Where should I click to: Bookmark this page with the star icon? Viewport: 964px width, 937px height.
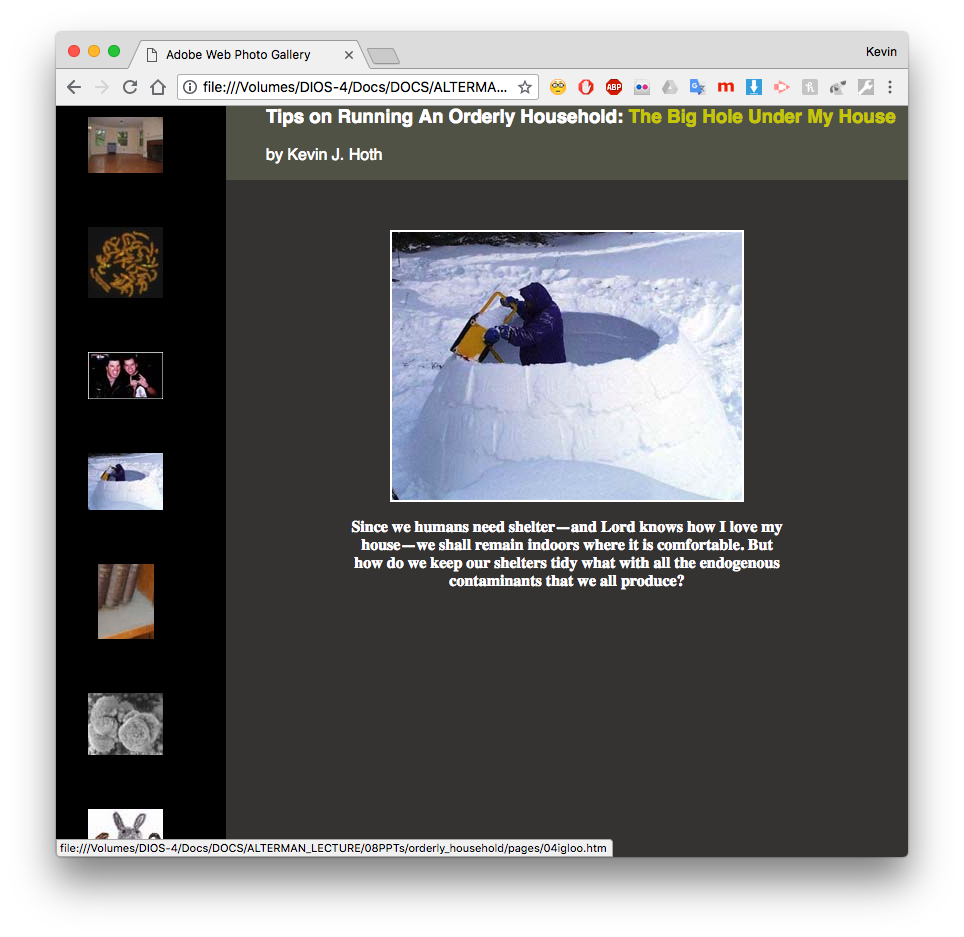(524, 87)
